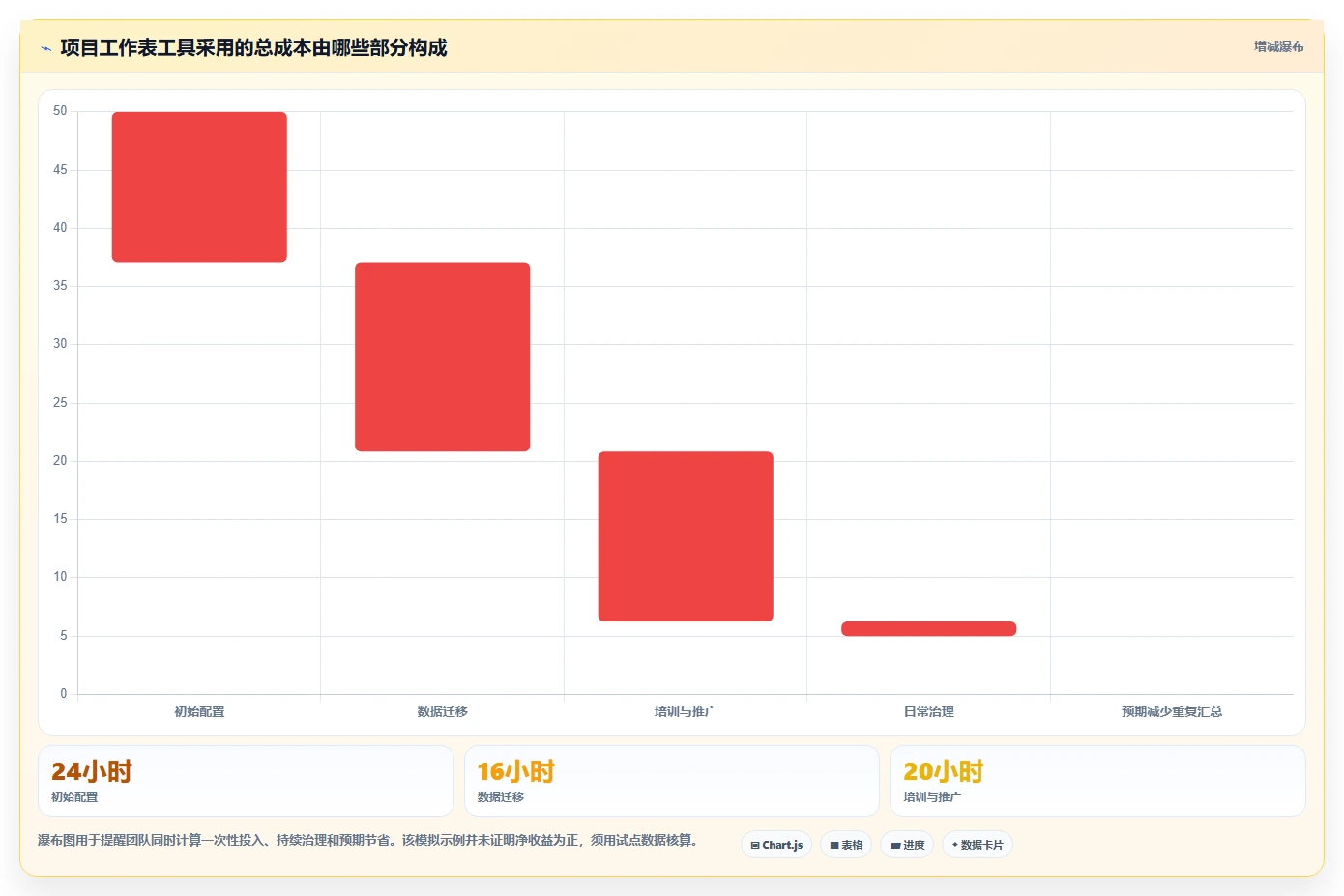1344x896 pixels.
Task: Click the red 培训与推广 waterfall bar
Action: click(x=686, y=536)
